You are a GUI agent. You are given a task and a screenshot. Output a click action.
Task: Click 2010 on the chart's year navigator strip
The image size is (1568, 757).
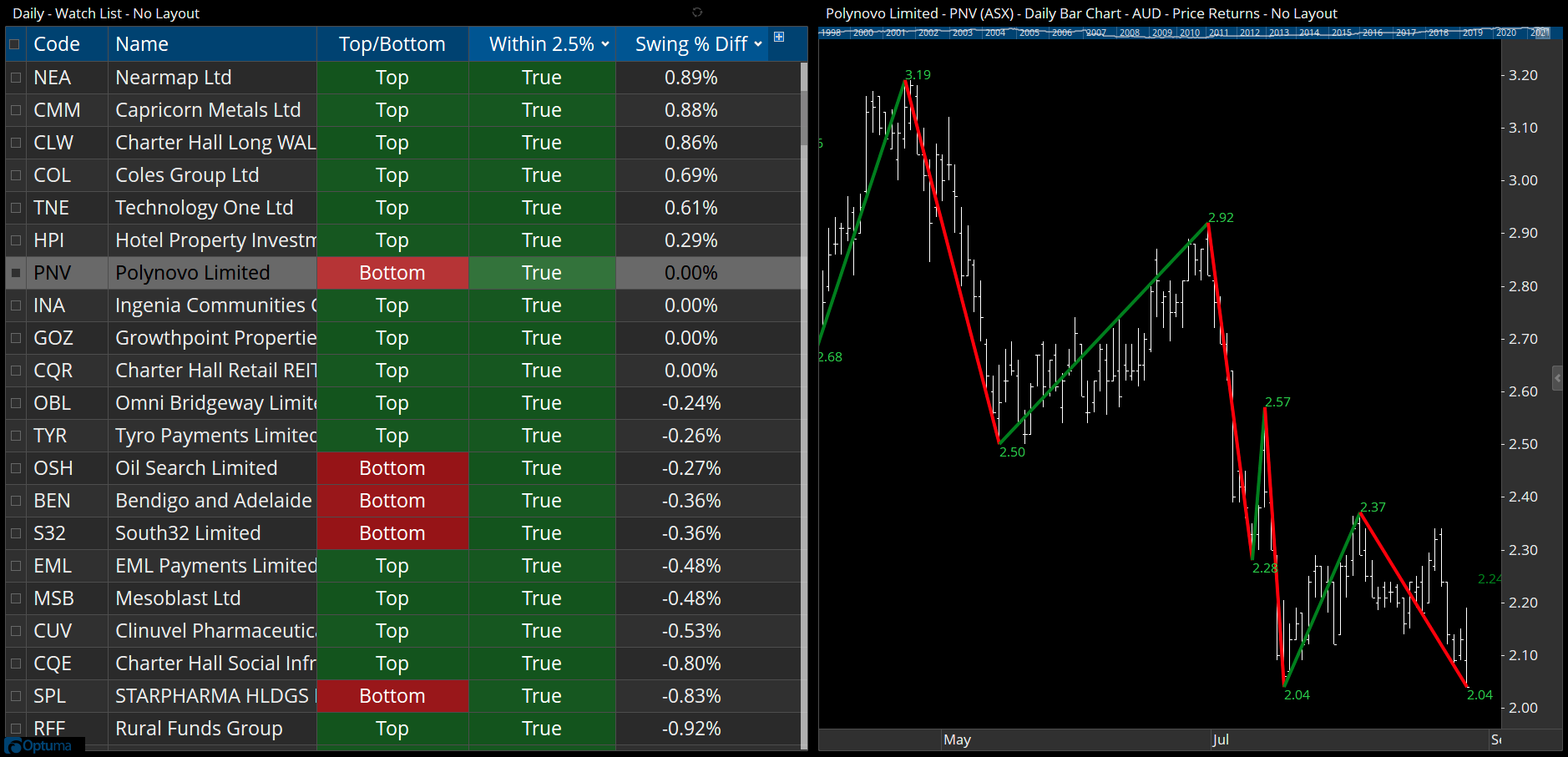click(1190, 33)
